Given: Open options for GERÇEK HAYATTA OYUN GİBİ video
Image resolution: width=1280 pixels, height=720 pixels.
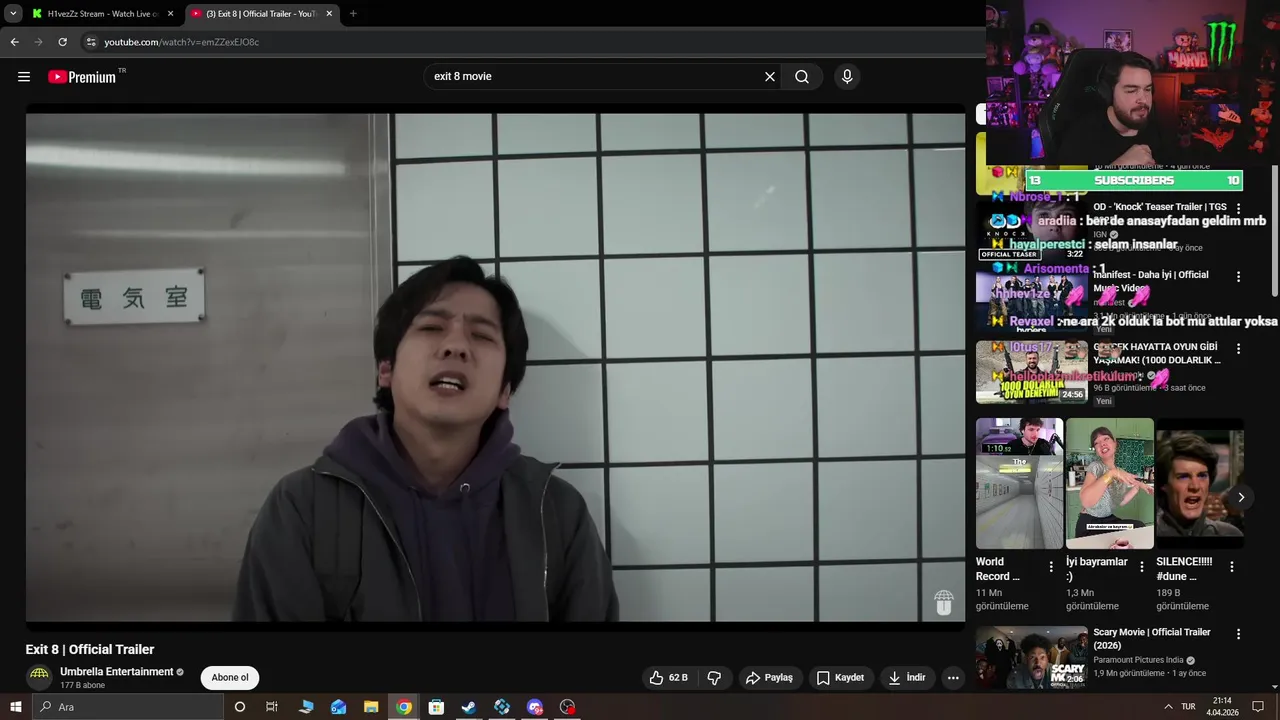Looking at the screenshot, I should click(1238, 349).
